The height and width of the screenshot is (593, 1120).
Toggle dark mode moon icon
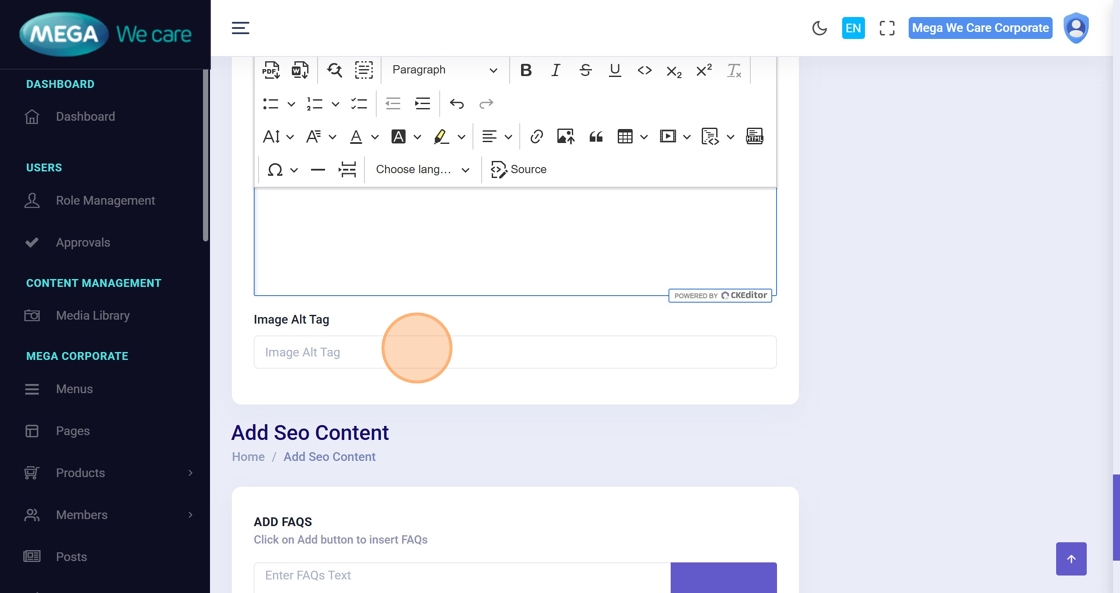819,28
